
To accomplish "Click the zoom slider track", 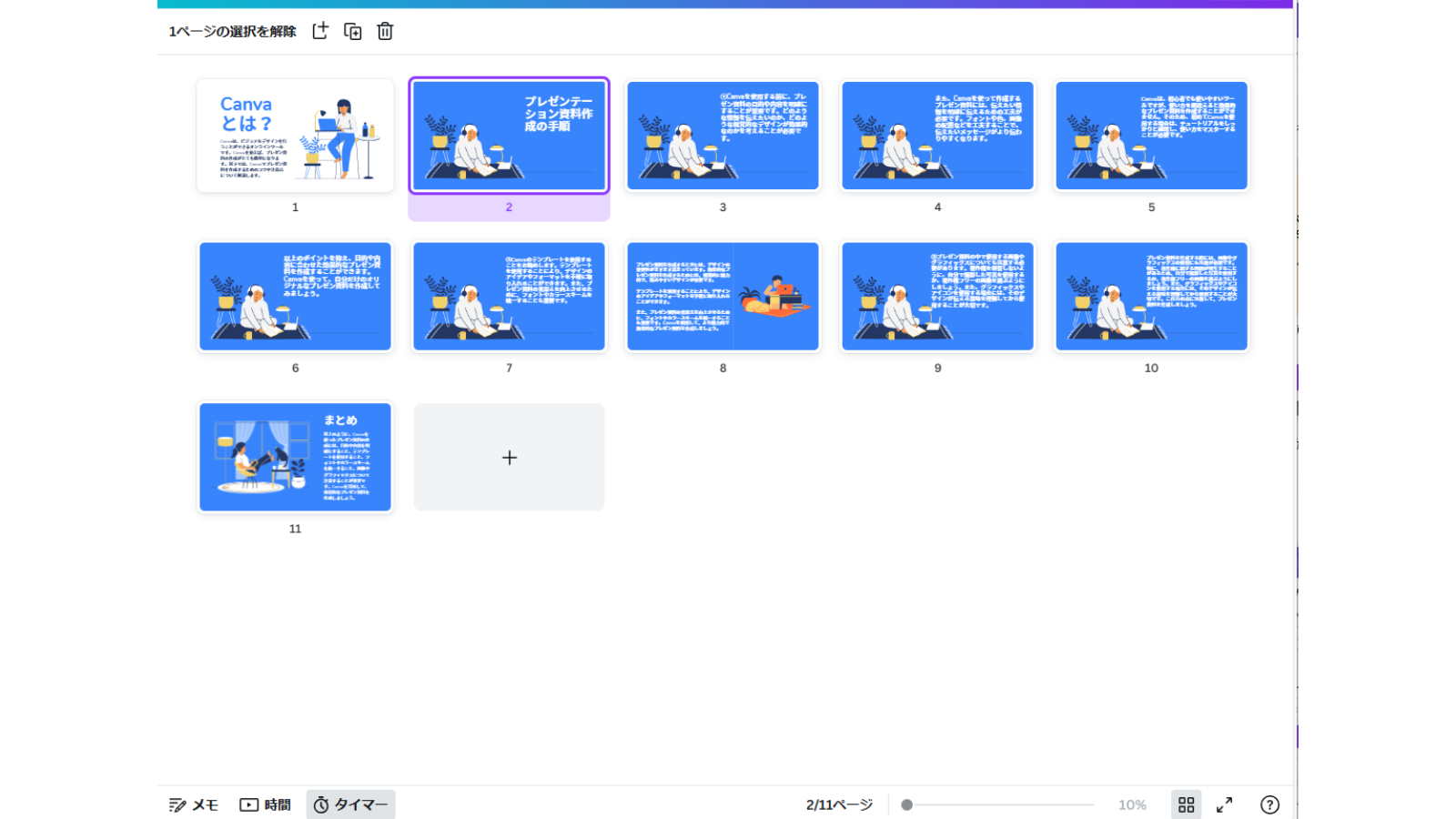I will (x=998, y=804).
